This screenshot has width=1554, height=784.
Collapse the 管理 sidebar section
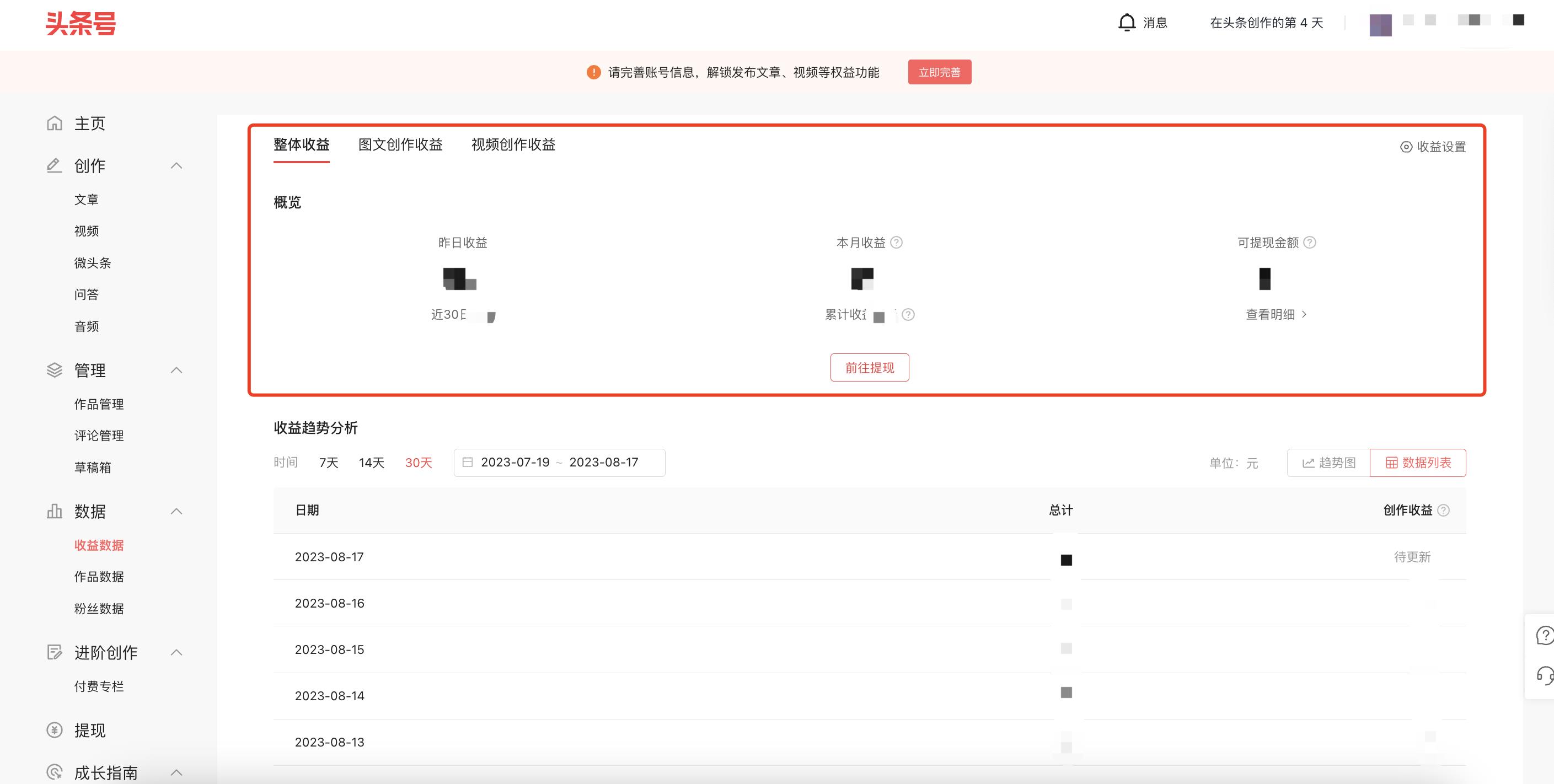coord(176,370)
